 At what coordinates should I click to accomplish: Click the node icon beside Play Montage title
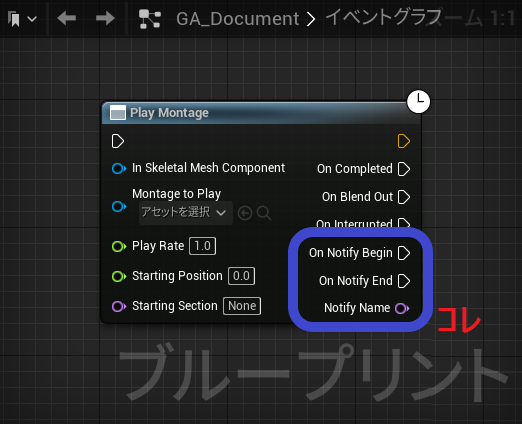tap(118, 113)
